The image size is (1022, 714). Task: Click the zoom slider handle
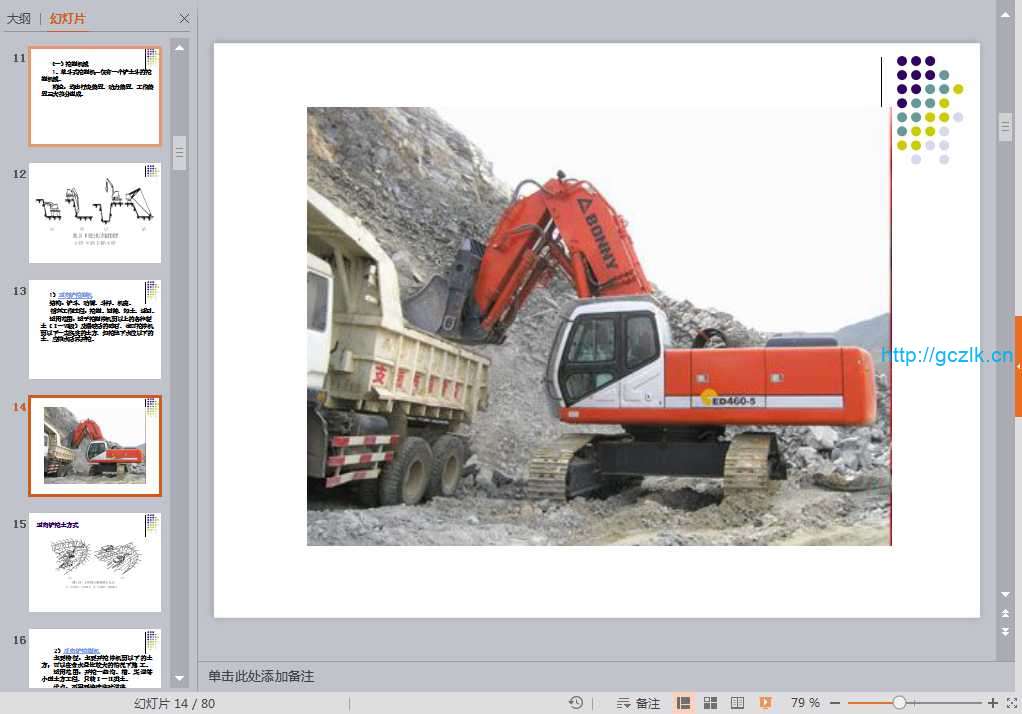tap(899, 703)
